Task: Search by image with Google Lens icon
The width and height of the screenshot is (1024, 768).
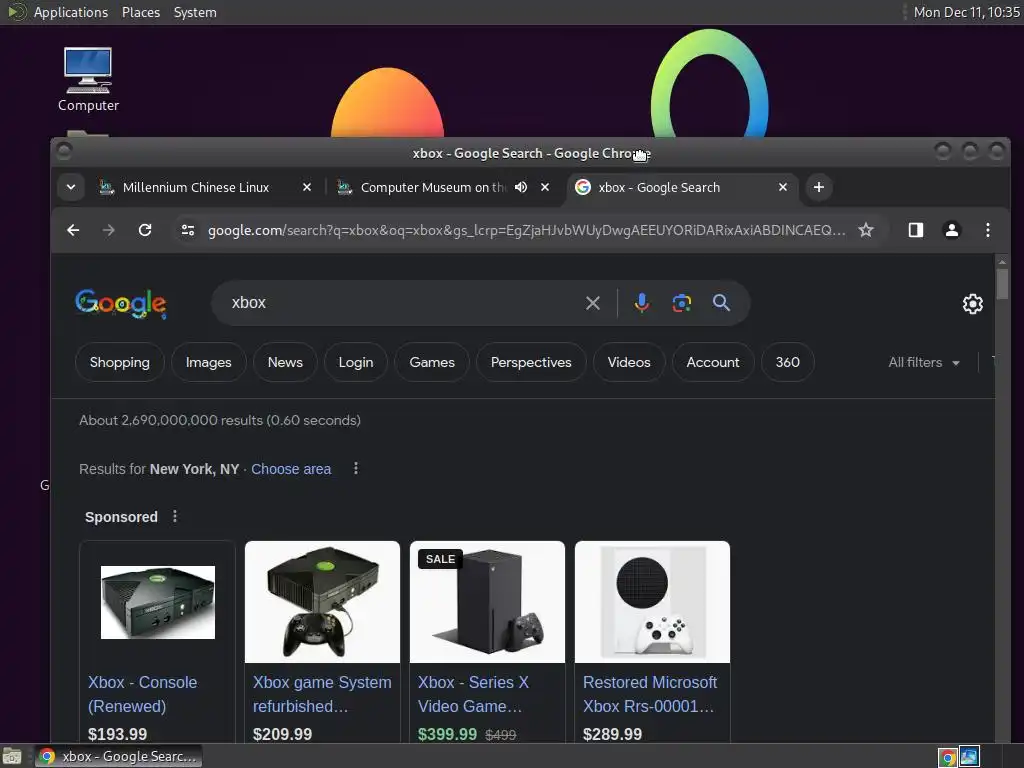Action: (x=682, y=303)
